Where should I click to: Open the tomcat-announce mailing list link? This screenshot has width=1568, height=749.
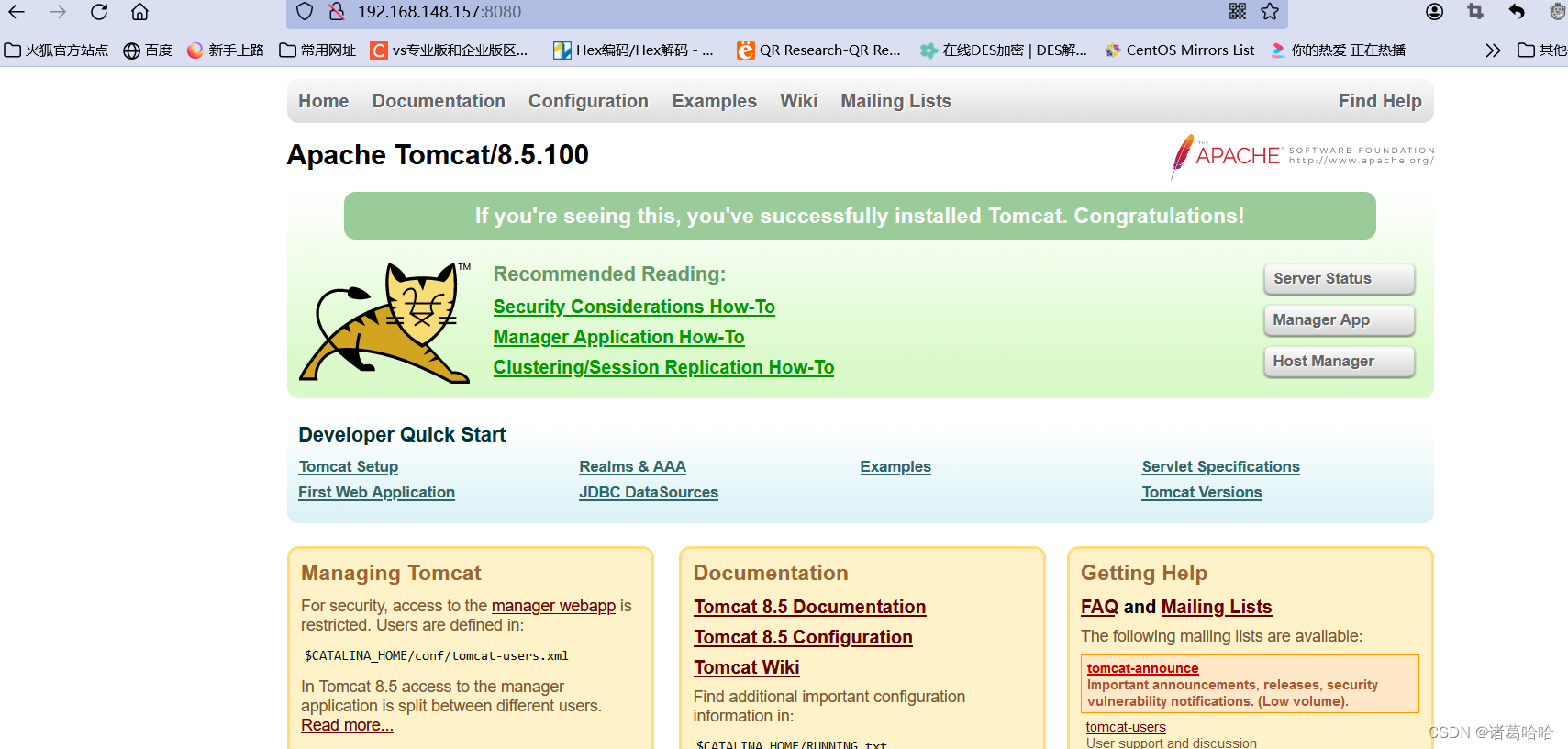1142,668
